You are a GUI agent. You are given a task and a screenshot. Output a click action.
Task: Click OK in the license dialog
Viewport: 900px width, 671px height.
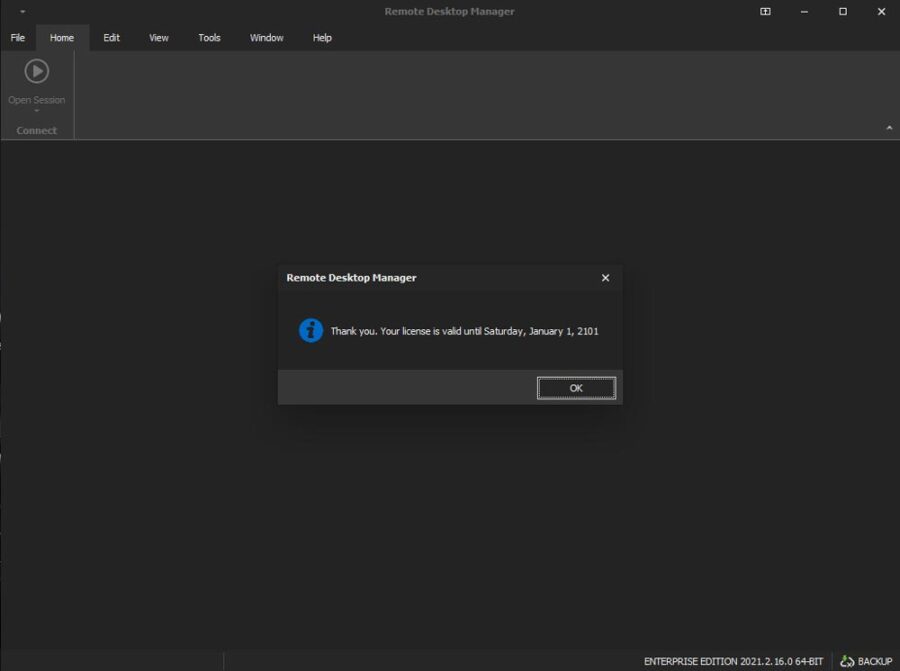tap(576, 388)
